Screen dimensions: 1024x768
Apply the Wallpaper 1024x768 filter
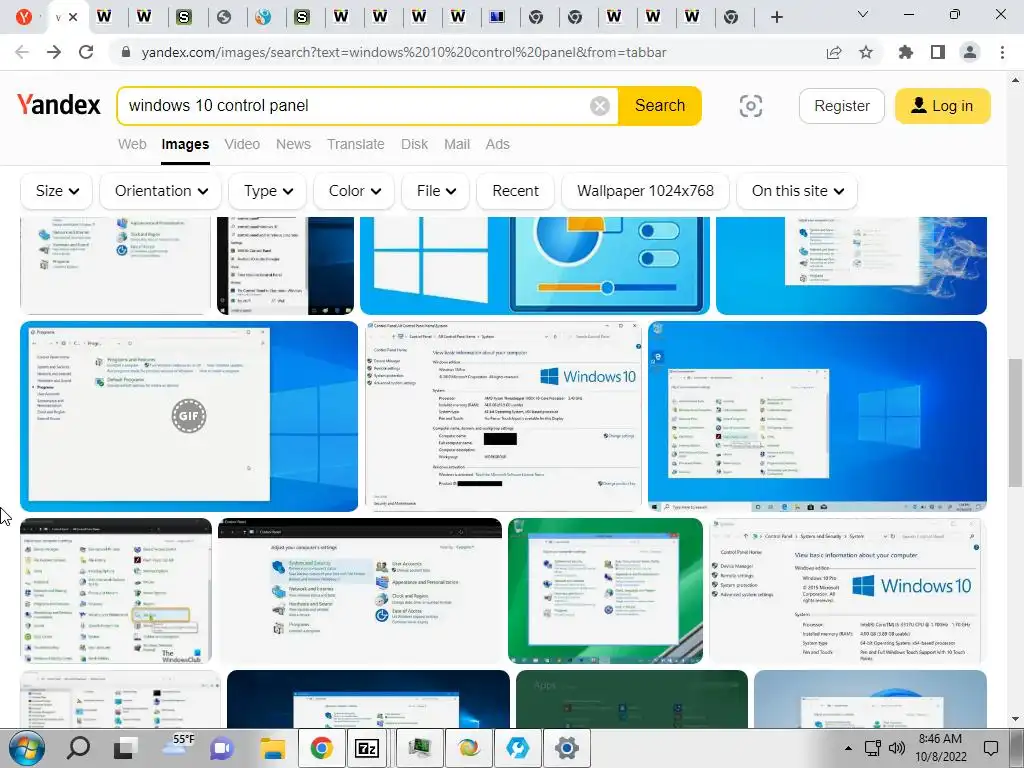(x=645, y=191)
